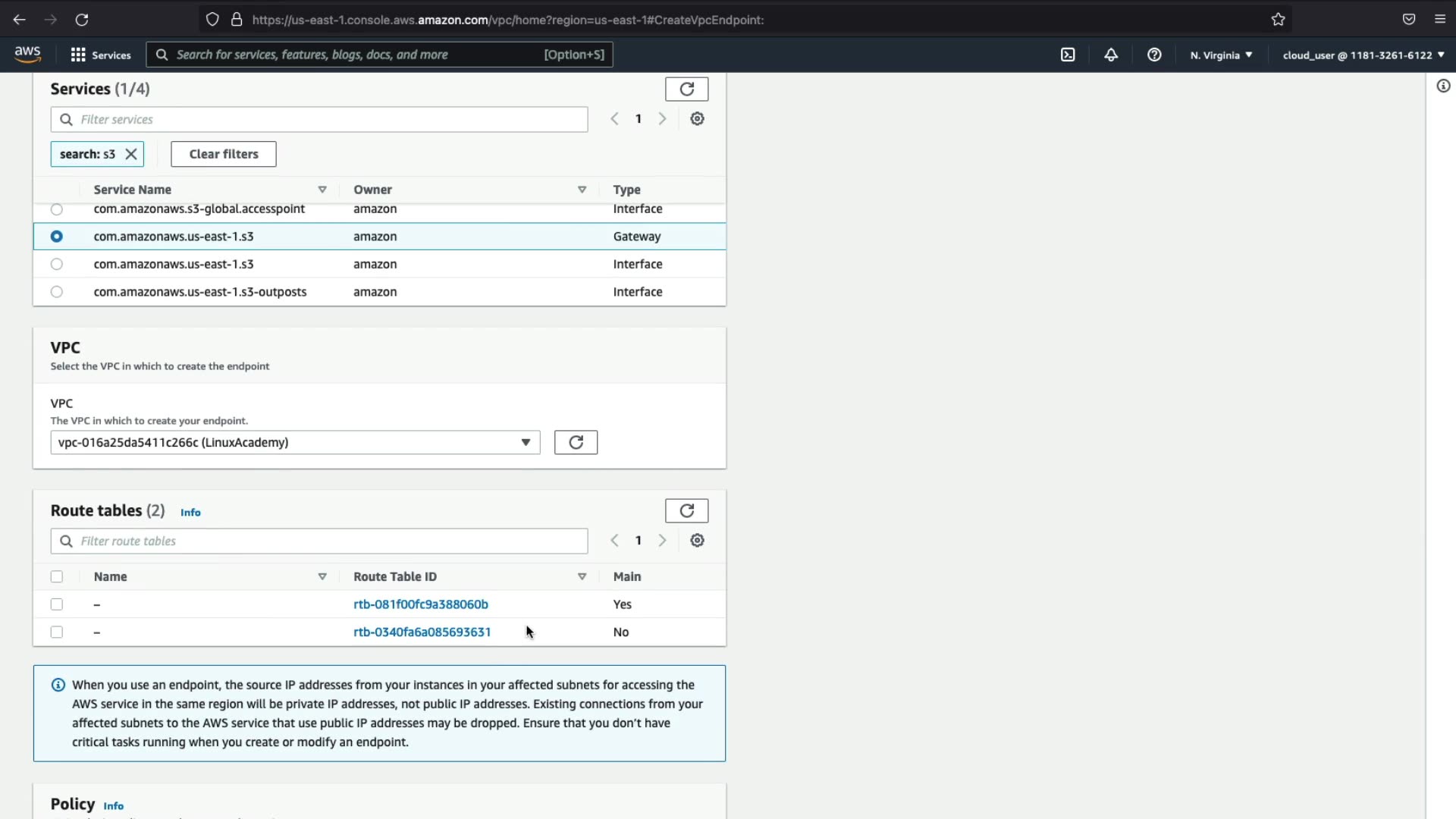The height and width of the screenshot is (819, 1456).
Task: Sort by Service Name column
Action: coord(133,190)
